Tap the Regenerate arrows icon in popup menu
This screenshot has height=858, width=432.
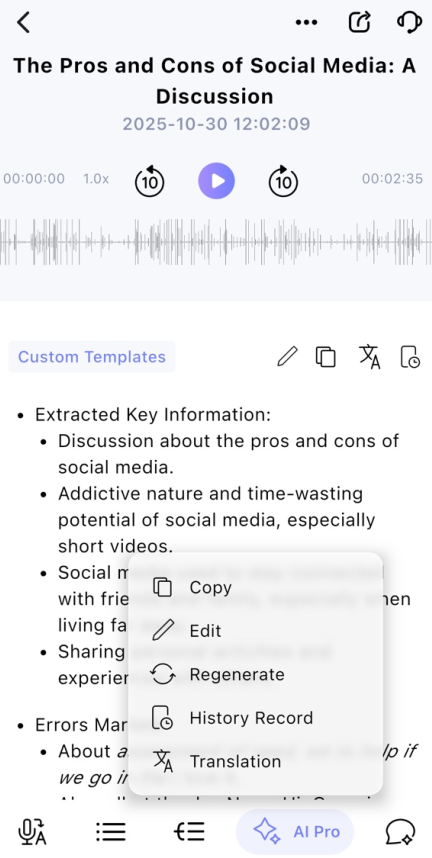coord(163,674)
